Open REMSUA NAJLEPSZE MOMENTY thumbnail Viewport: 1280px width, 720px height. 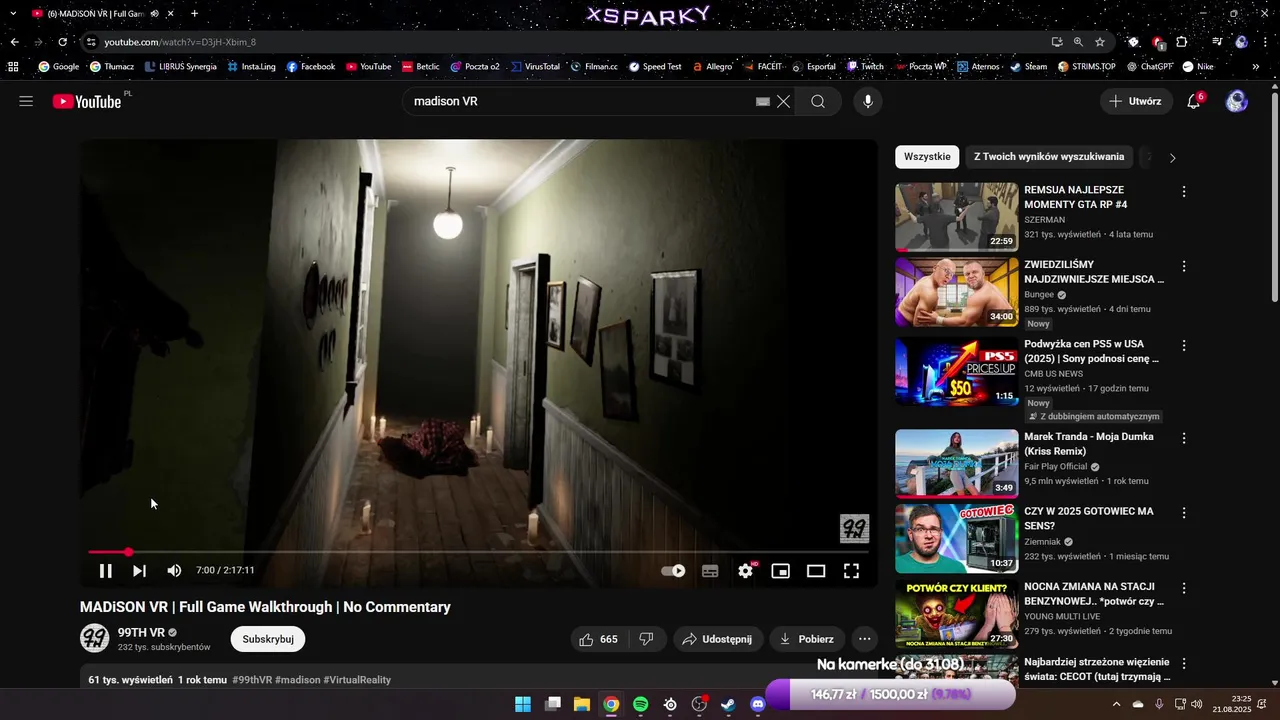[x=957, y=216]
